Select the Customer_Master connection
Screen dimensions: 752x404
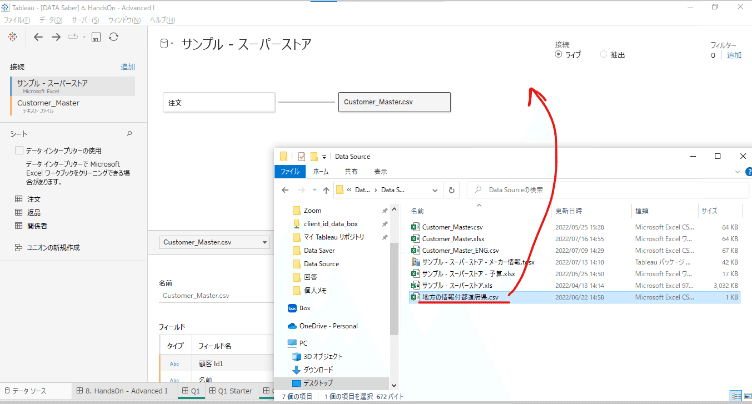point(73,106)
